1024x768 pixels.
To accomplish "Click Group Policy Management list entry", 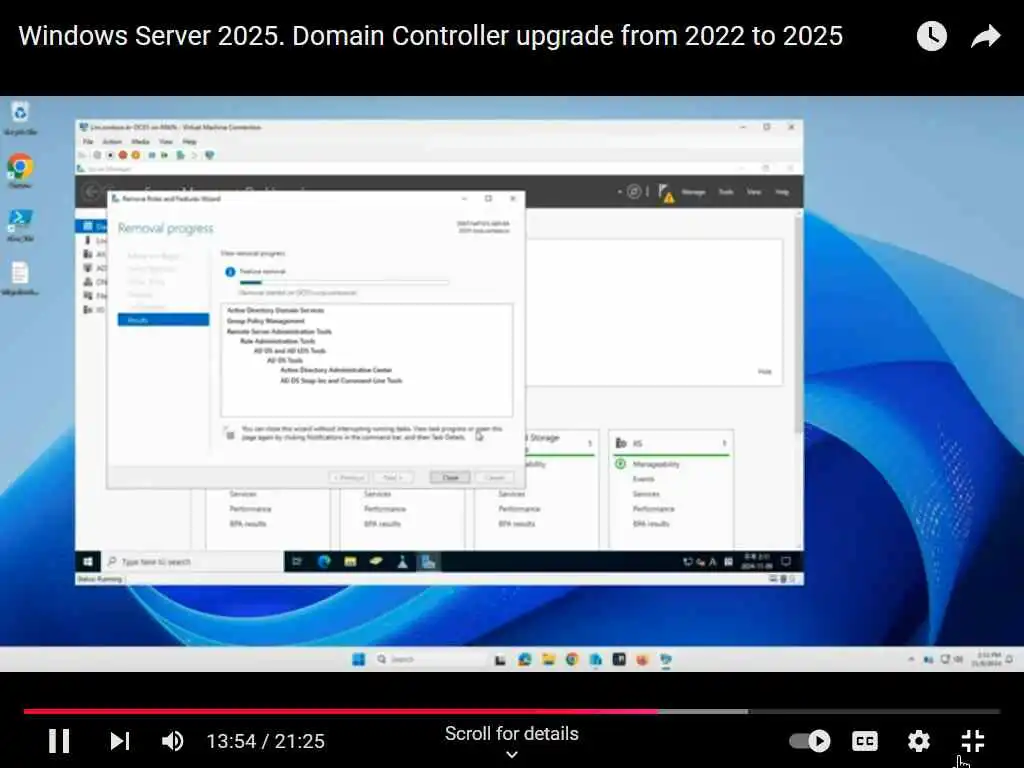I will coord(265,321).
